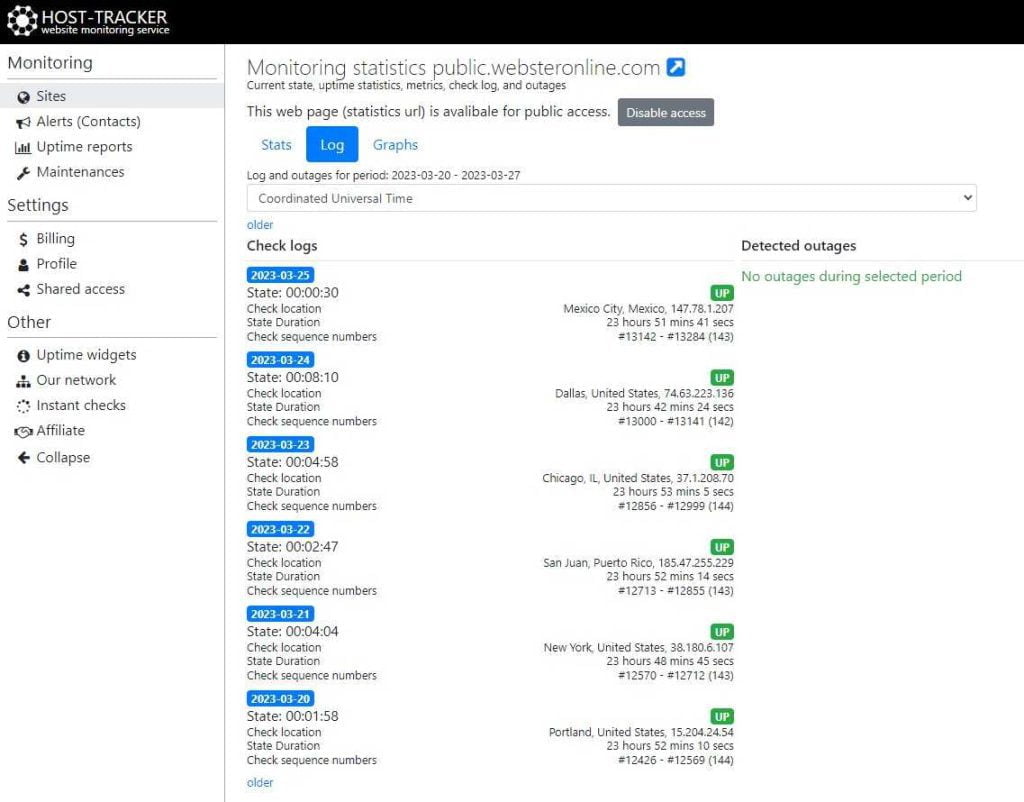Viewport: 1024px width, 802px height.
Task: Select the active Log tab
Action: pyautogui.click(x=332, y=145)
